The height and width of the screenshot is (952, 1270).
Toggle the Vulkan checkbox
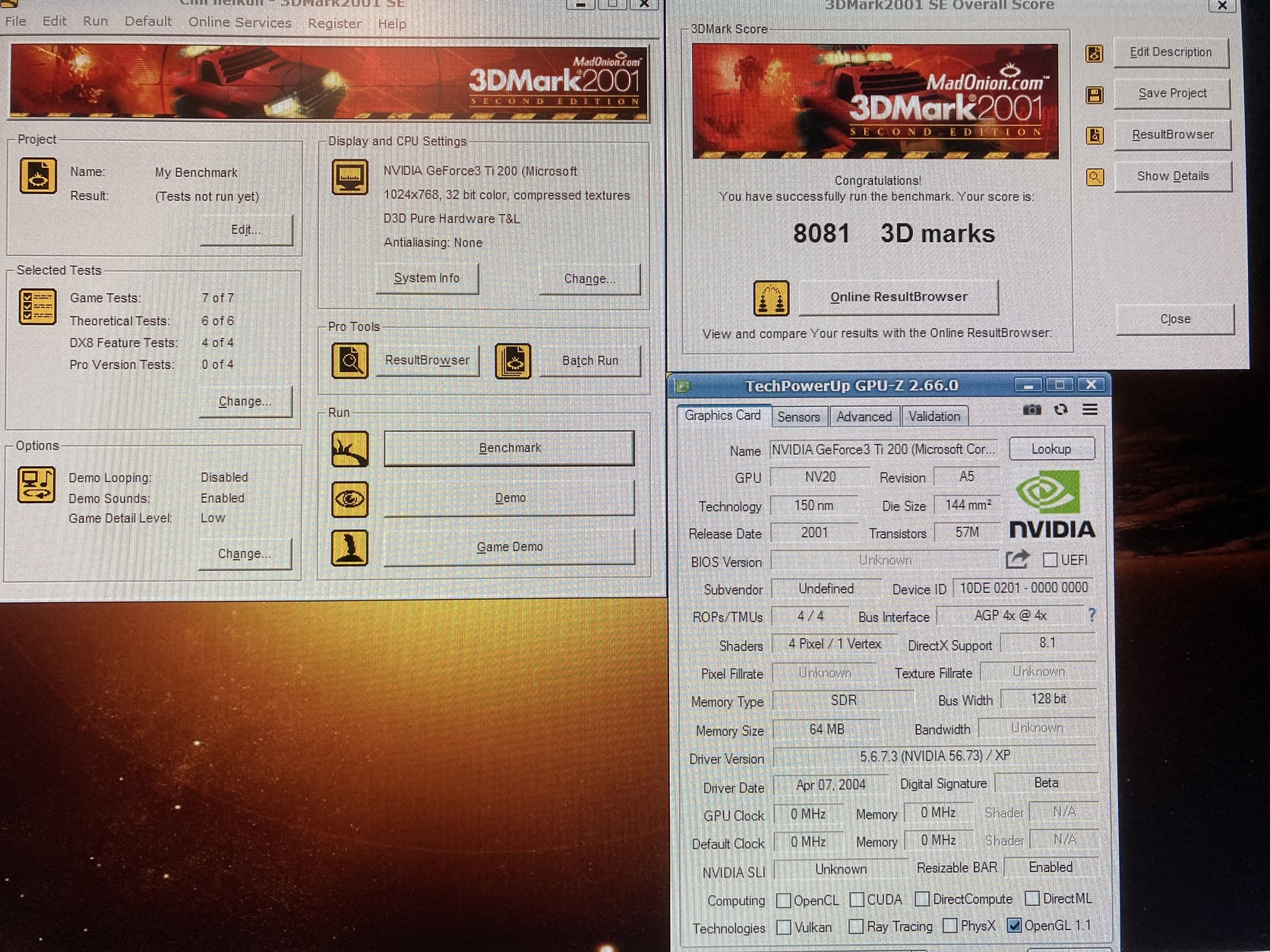click(x=784, y=927)
